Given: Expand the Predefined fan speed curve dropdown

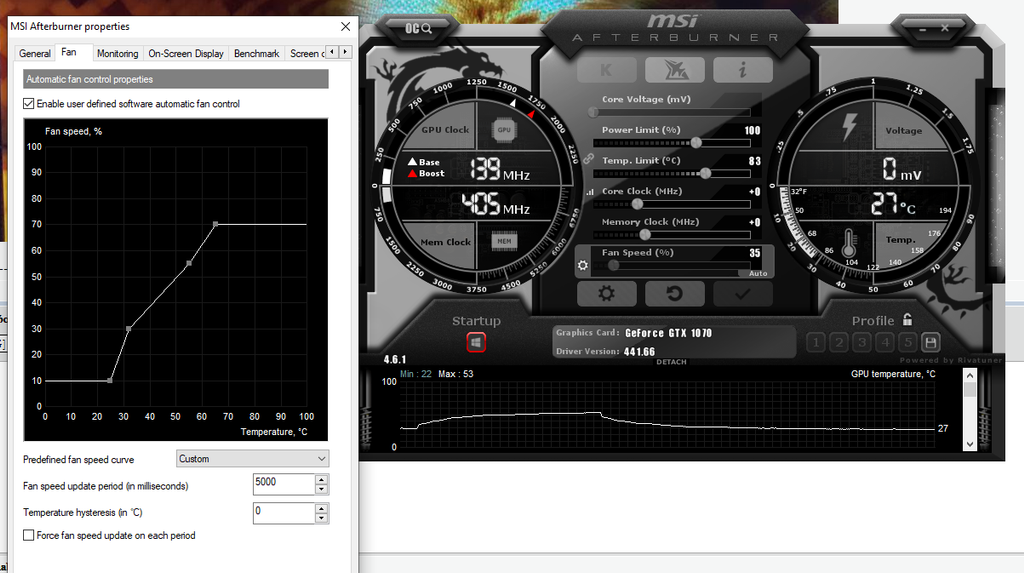Looking at the screenshot, I should pos(252,459).
